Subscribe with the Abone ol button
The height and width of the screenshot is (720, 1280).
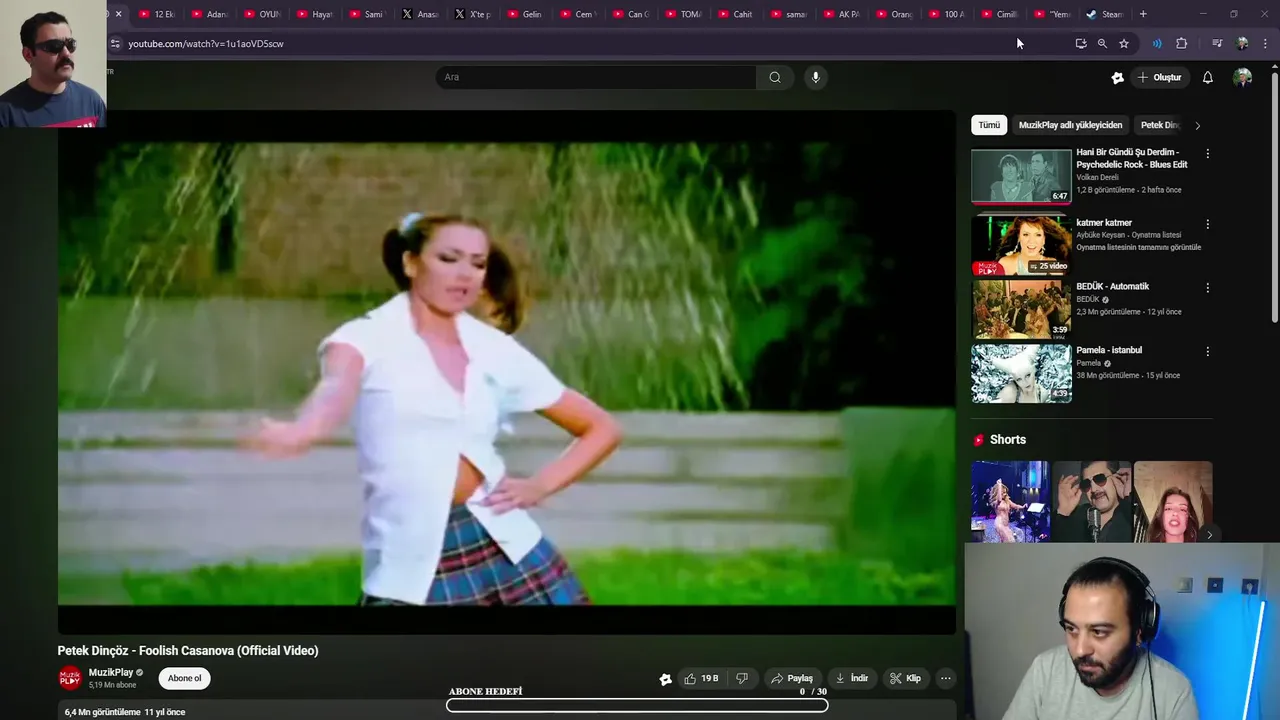[x=184, y=678]
